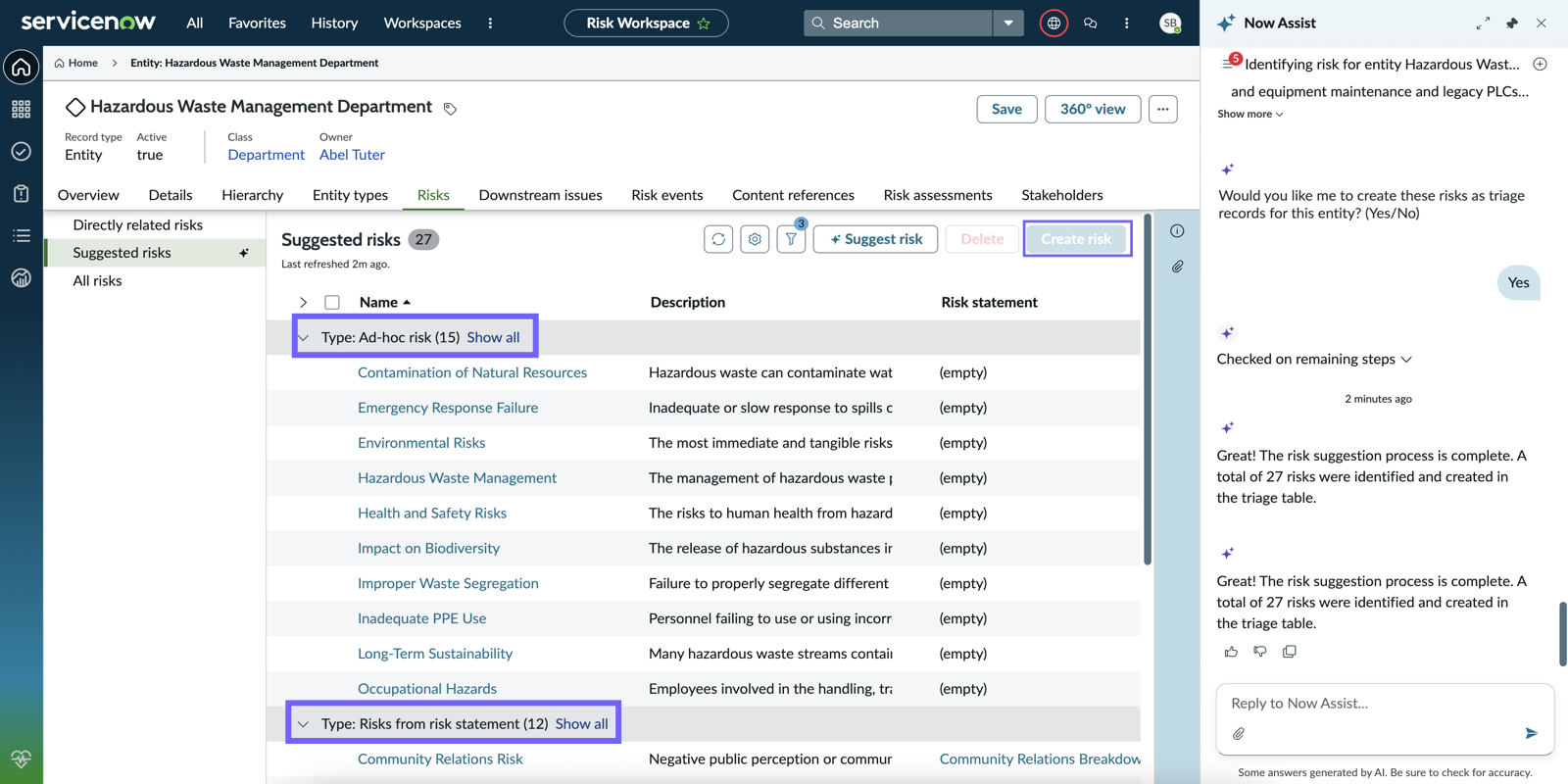Click the tag icon beside entity title
The image size is (1568, 784).
pyautogui.click(x=450, y=109)
